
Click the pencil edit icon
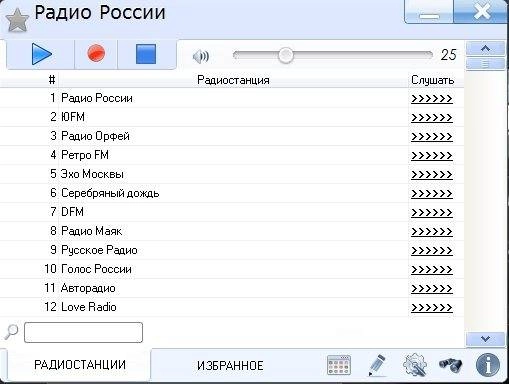(x=377, y=365)
